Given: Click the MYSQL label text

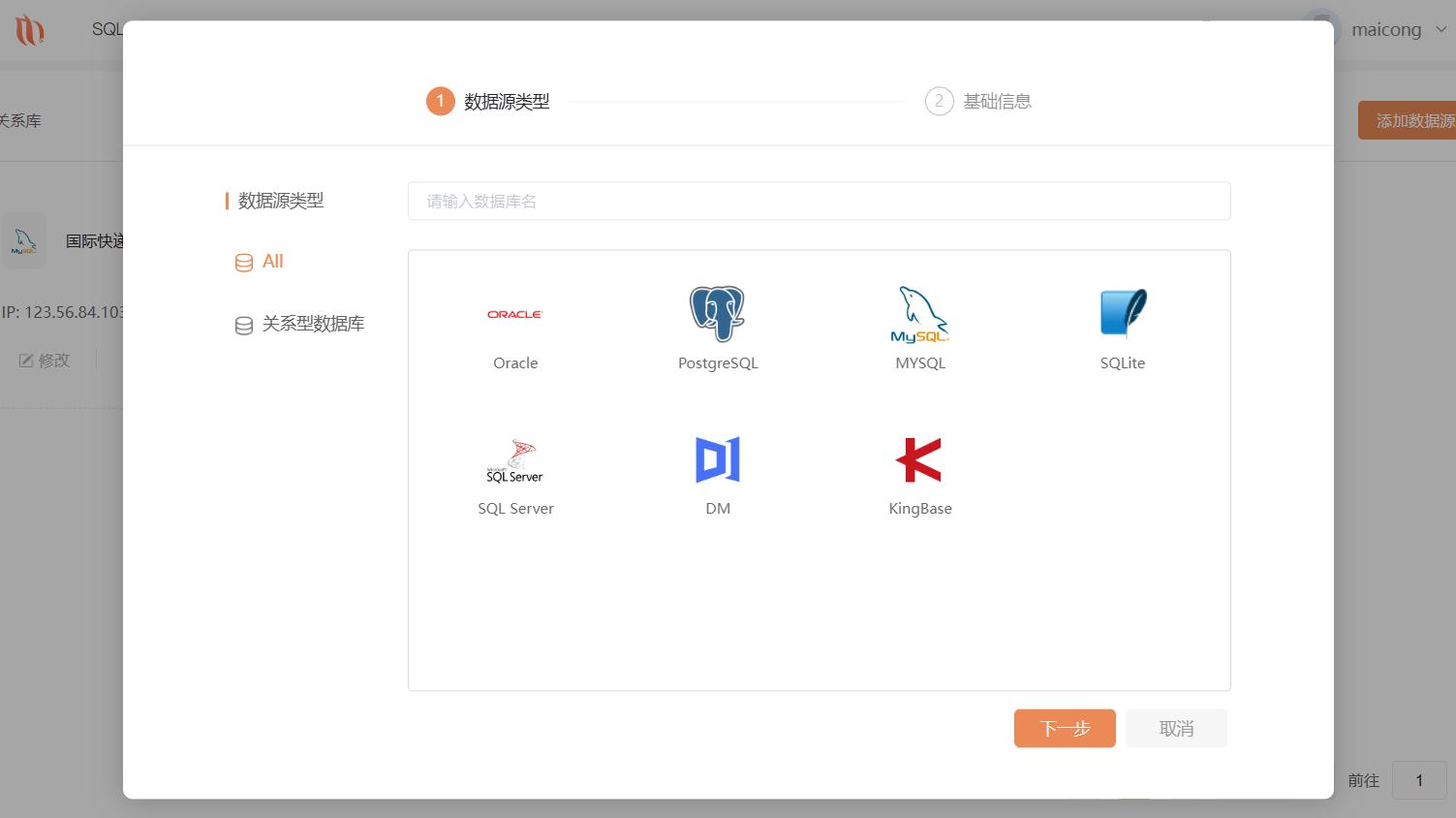Looking at the screenshot, I should pyautogui.click(x=920, y=363).
